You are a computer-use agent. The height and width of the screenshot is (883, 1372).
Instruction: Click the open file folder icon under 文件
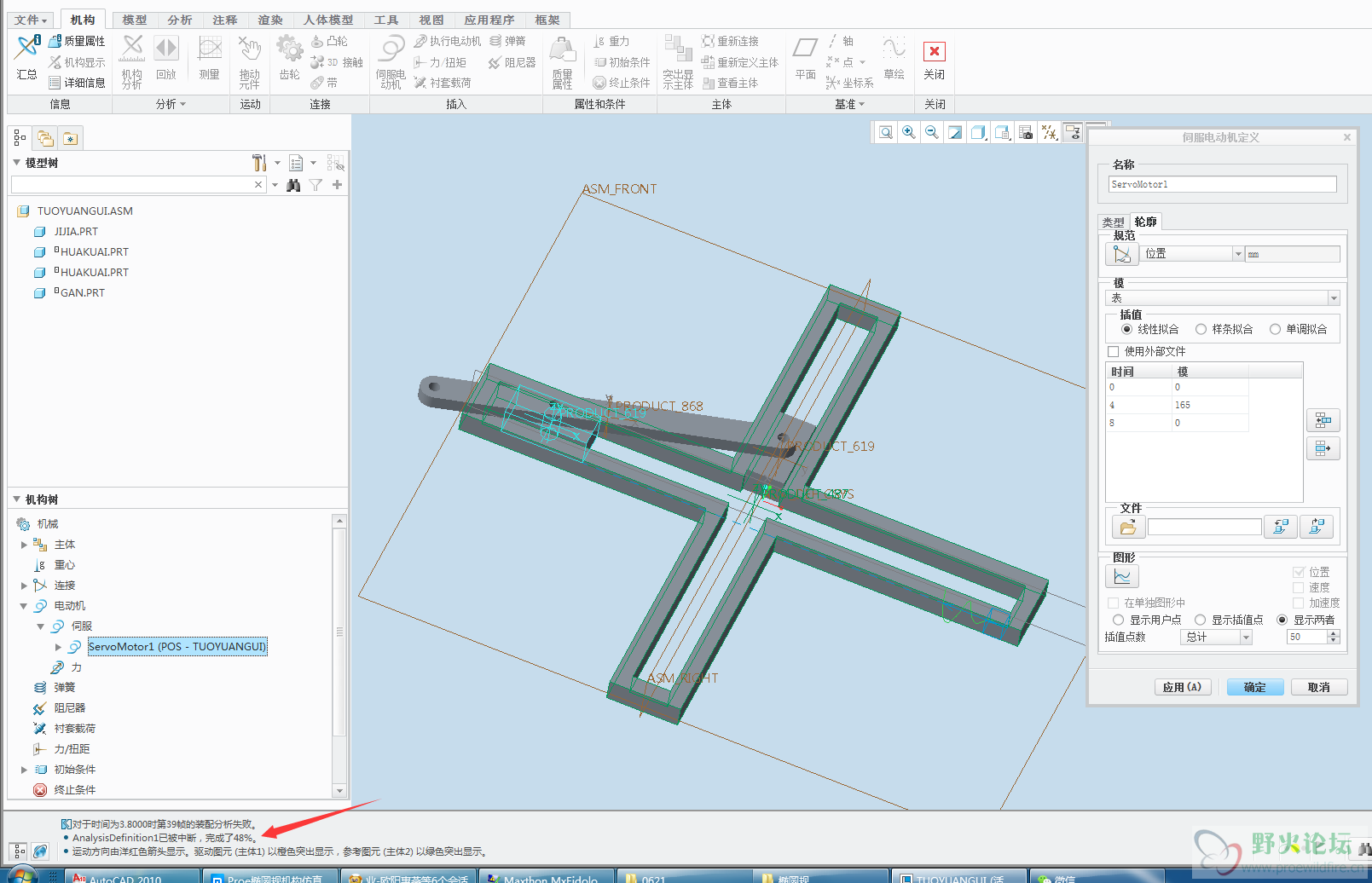[1127, 528]
